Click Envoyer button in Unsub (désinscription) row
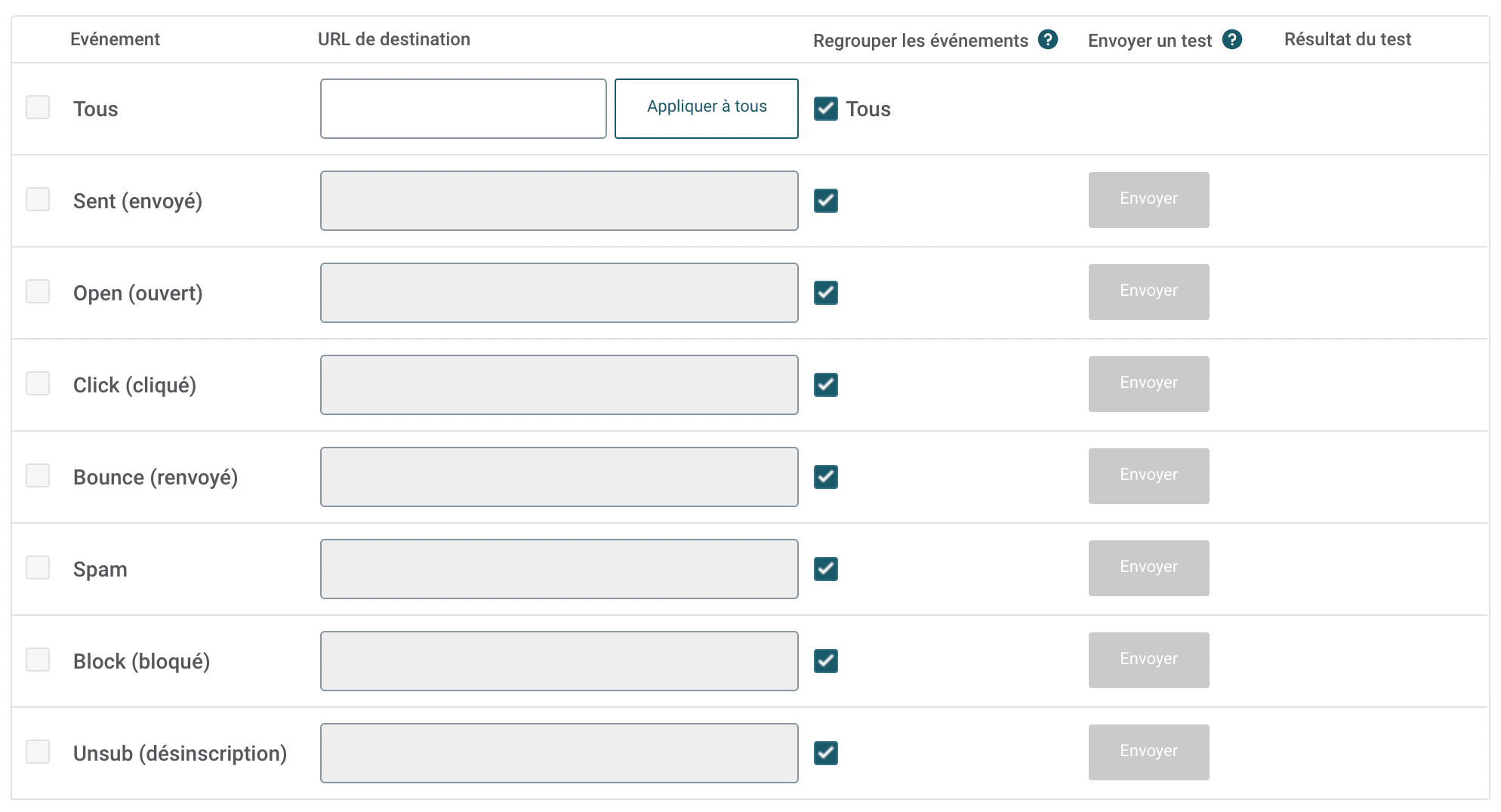1501x812 pixels. (x=1149, y=752)
